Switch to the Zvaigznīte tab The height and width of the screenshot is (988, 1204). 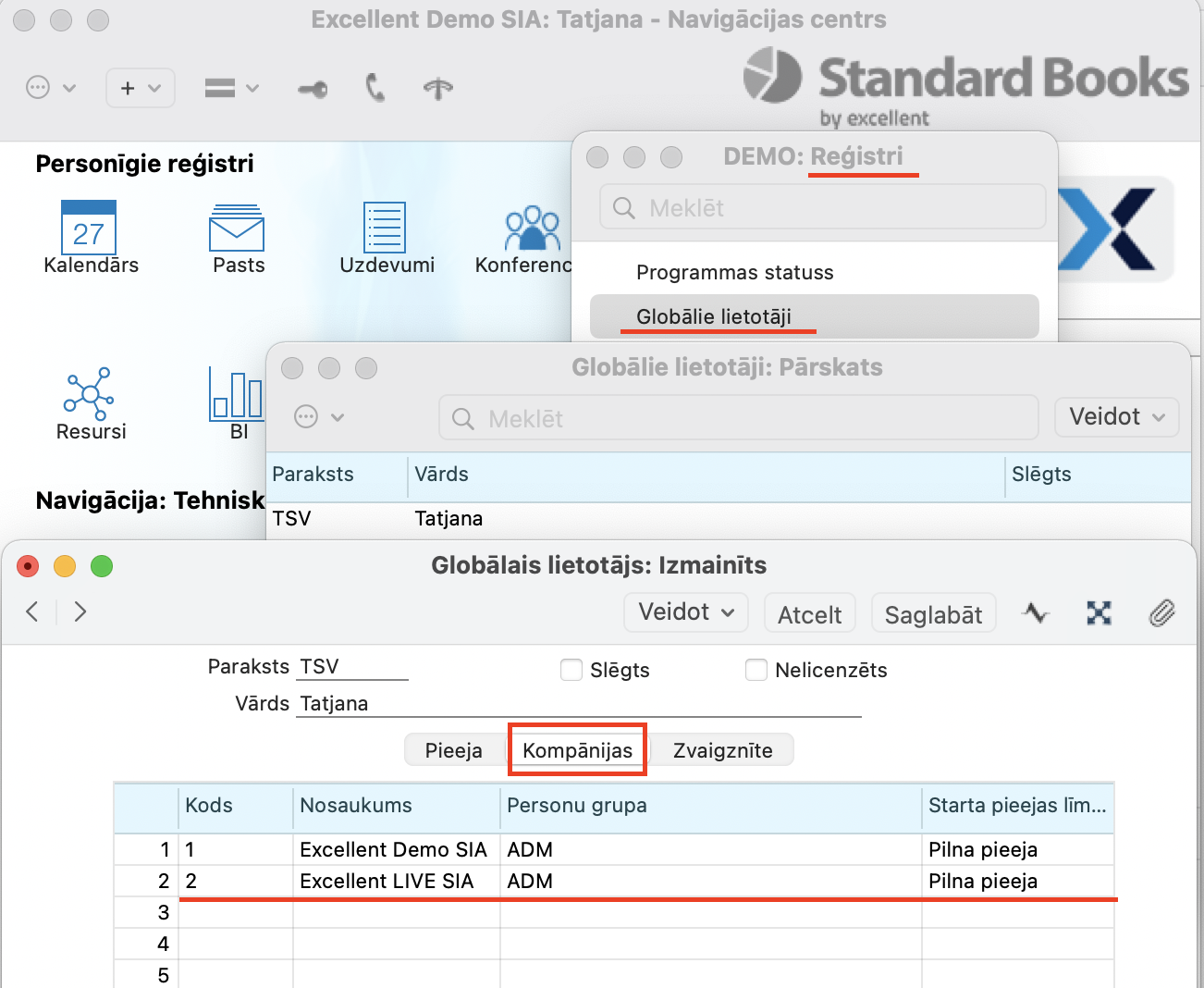(x=722, y=750)
